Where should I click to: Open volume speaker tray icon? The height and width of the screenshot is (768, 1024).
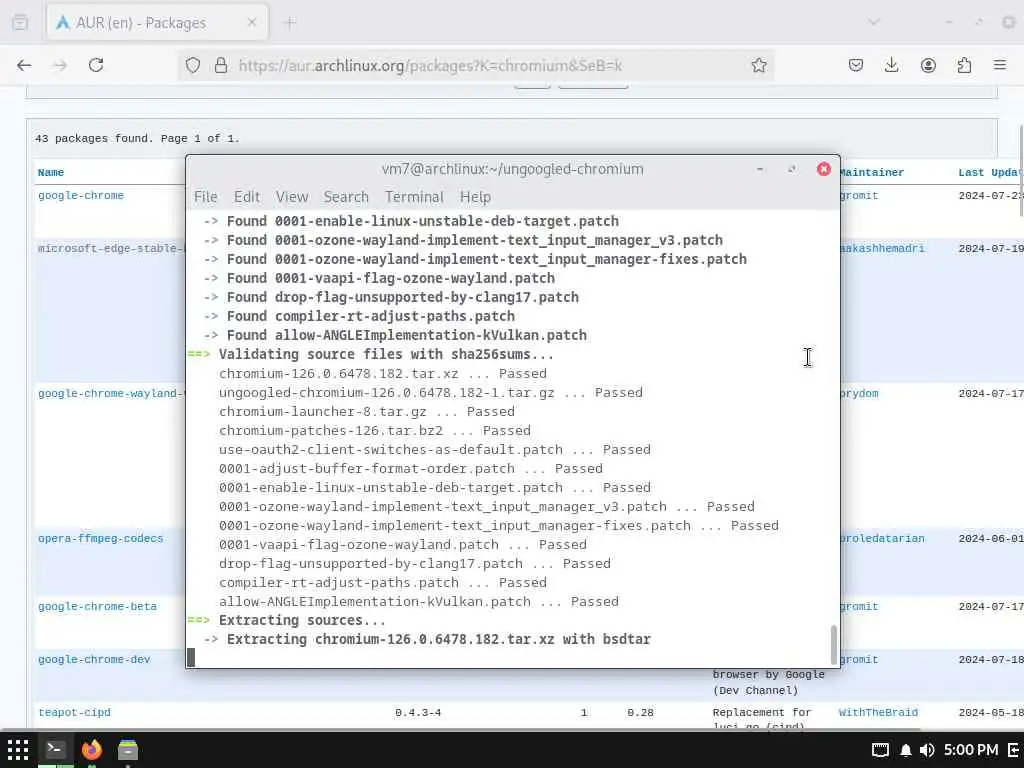pos(927,750)
